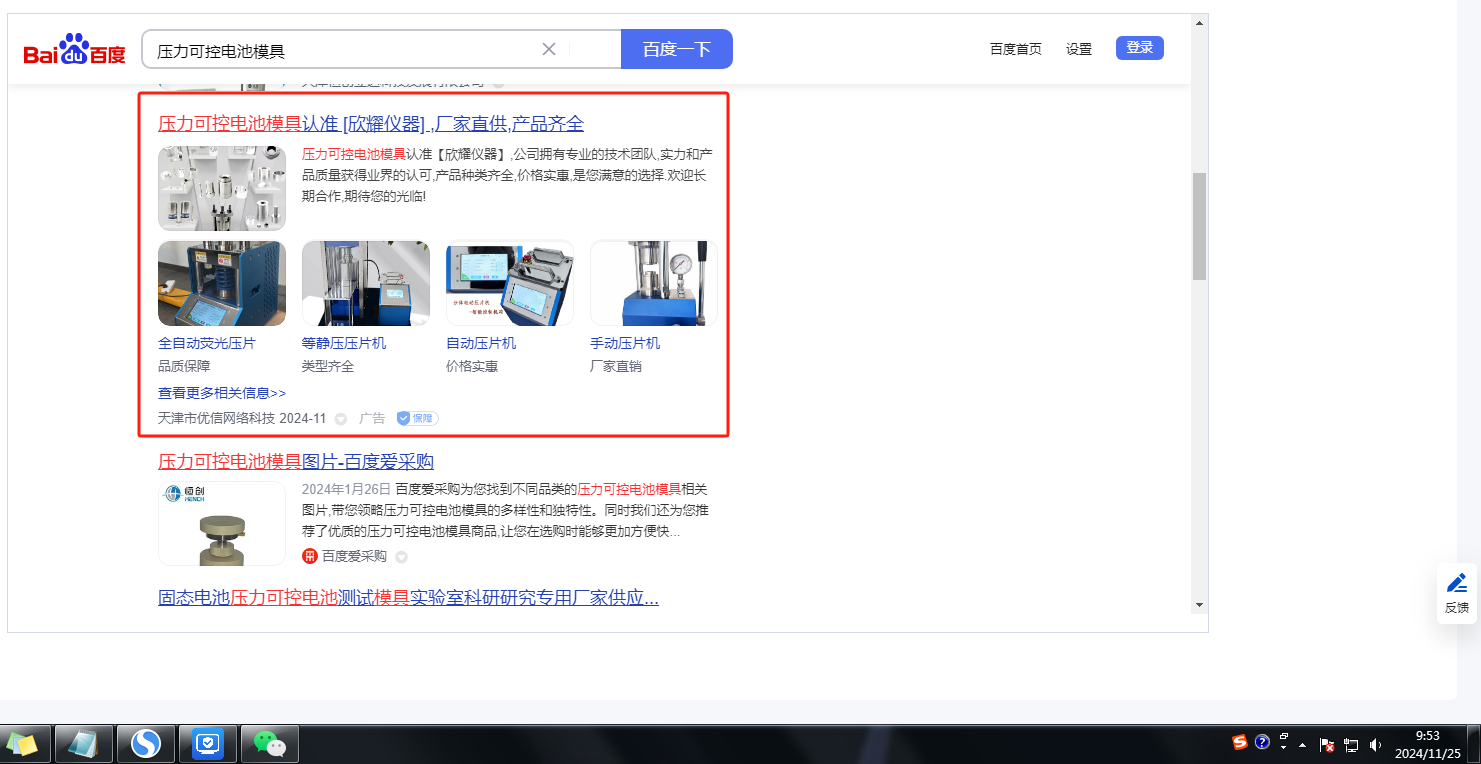The image size is (1481, 764).
Task: Click the 手动压片机 link
Action: click(625, 343)
